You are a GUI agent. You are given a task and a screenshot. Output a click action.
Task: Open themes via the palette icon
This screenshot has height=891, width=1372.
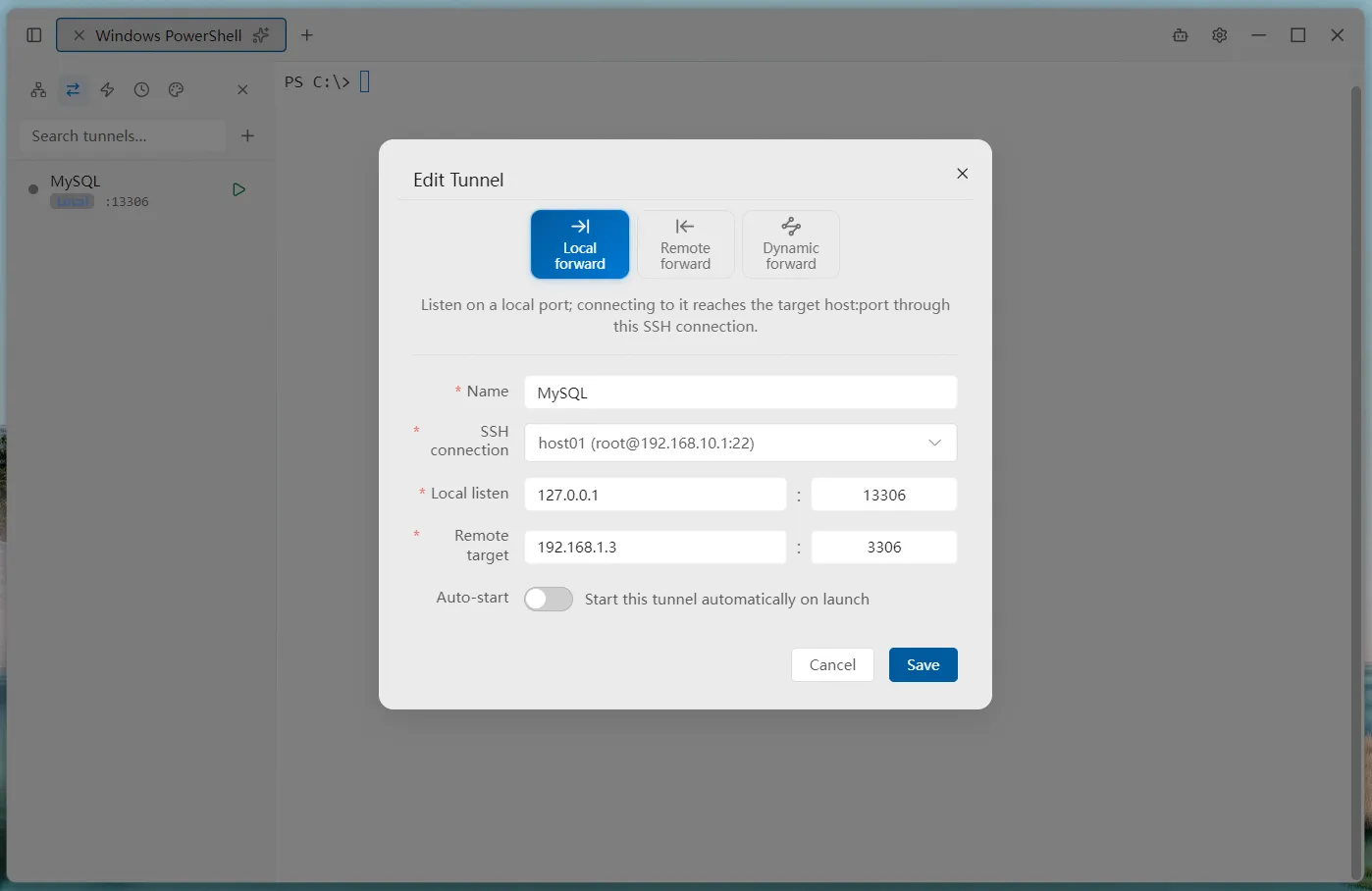(x=176, y=89)
